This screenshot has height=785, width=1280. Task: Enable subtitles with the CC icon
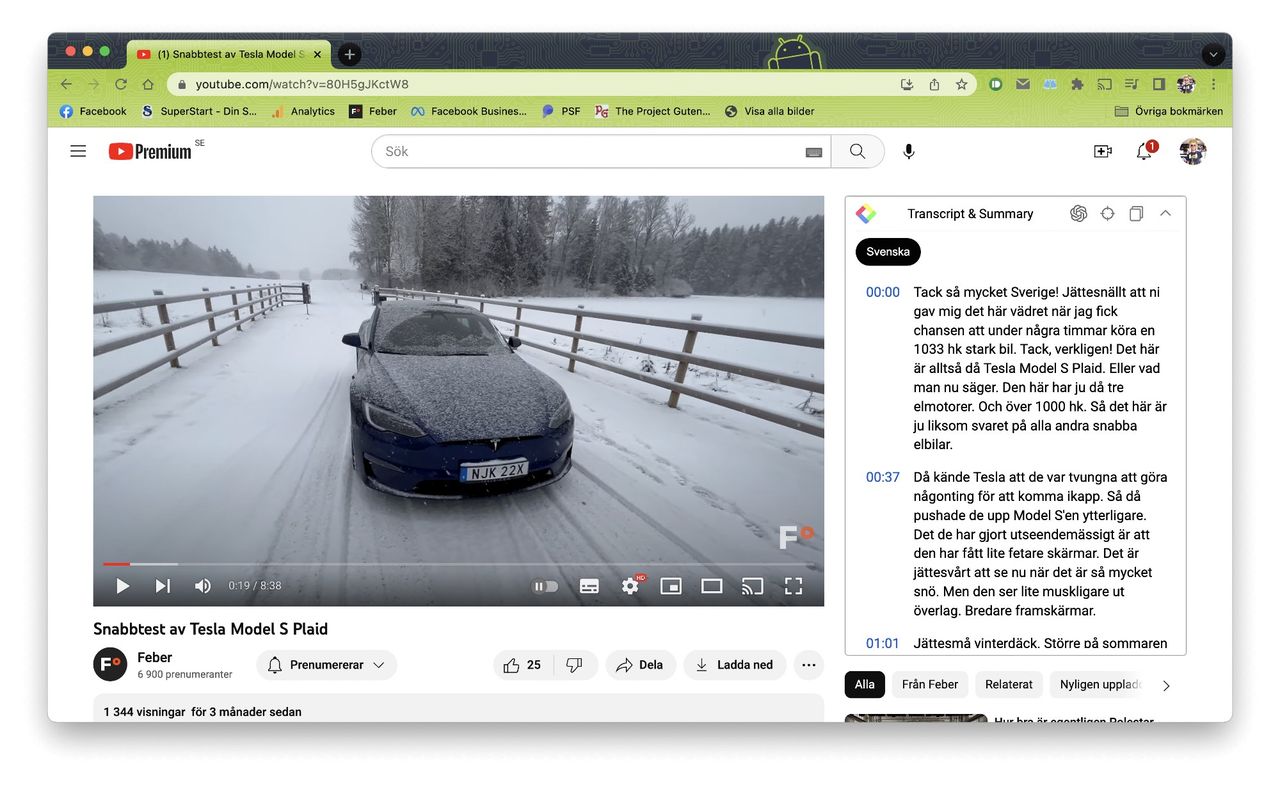pos(589,586)
